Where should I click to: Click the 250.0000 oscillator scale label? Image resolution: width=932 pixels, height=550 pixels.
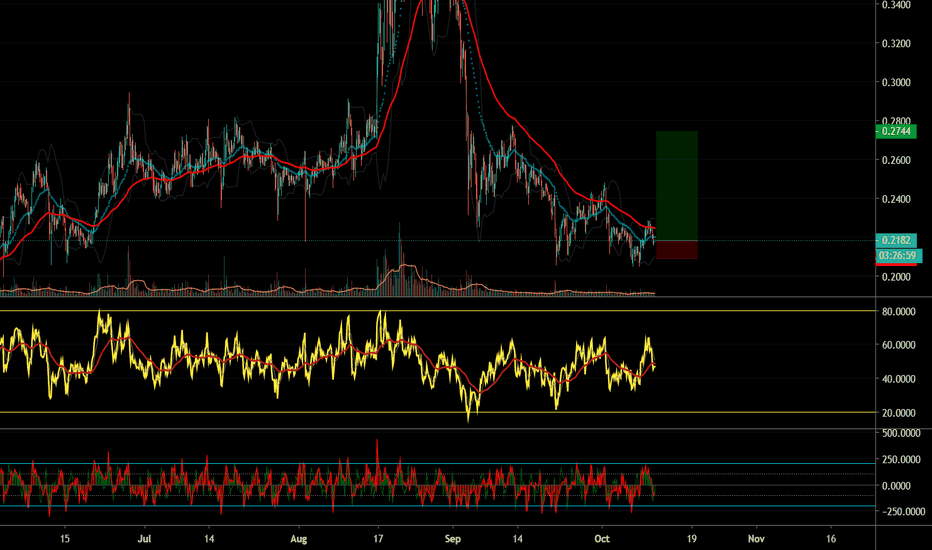coord(900,460)
